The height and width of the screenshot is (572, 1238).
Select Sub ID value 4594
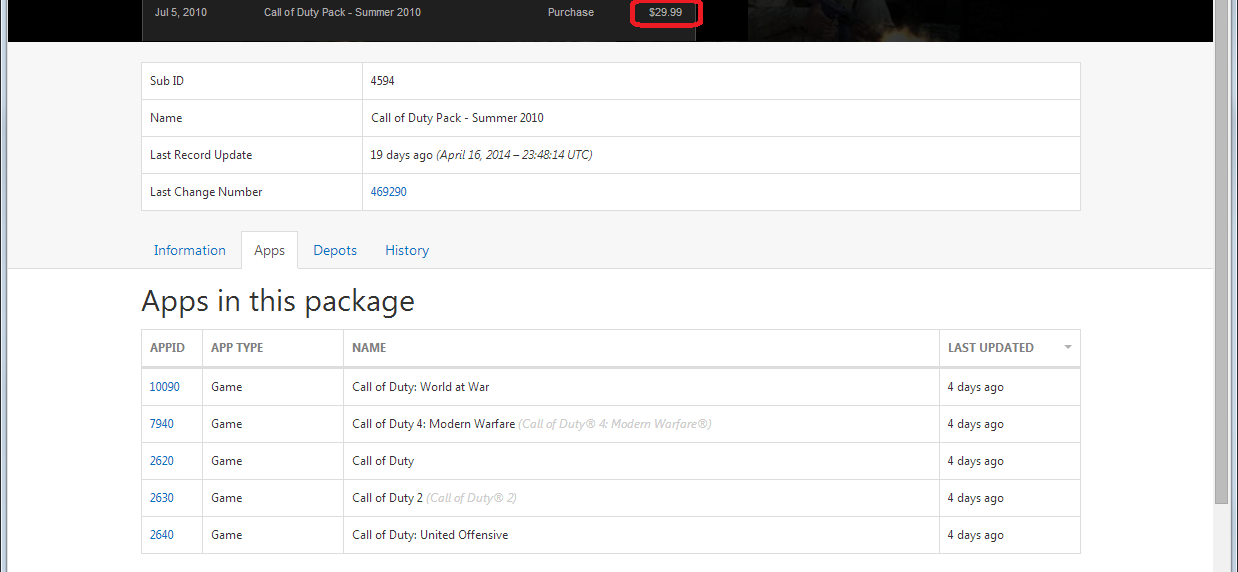click(383, 81)
